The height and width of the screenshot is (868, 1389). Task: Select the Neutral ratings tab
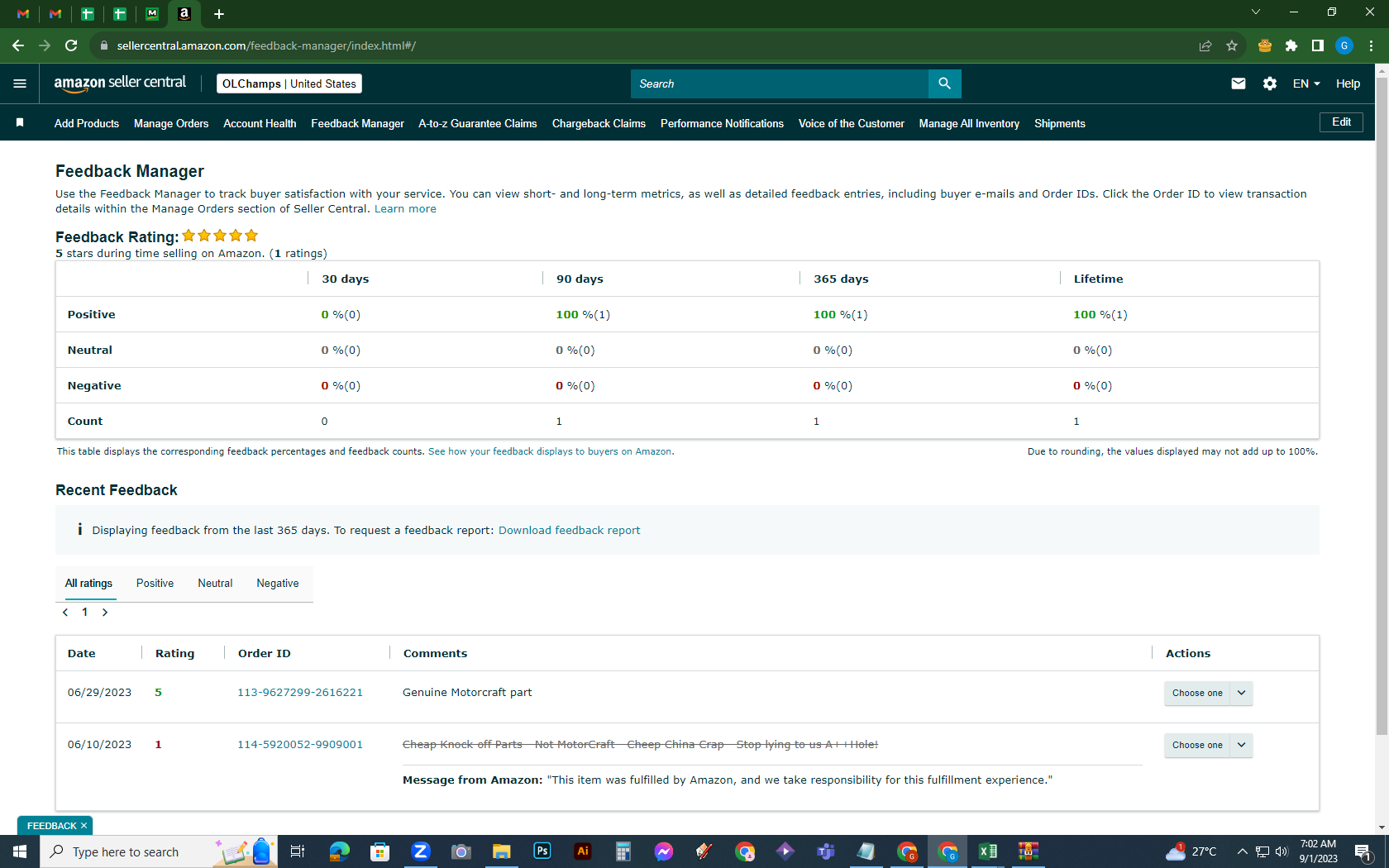point(215,584)
